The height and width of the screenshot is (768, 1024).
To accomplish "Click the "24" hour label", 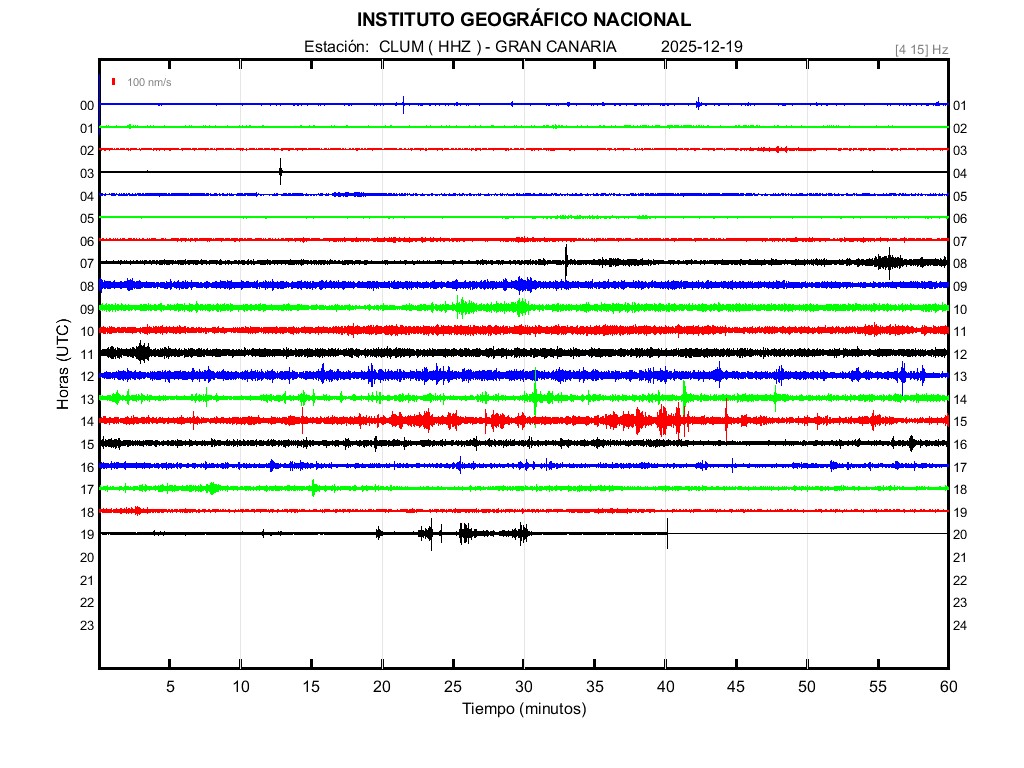I will (x=960, y=625).
